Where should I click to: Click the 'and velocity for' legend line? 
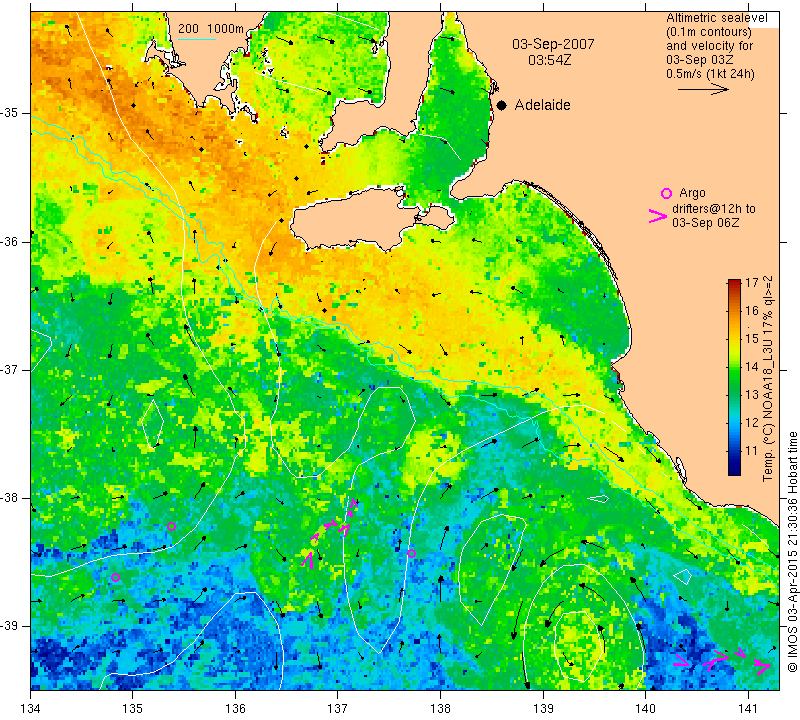point(710,45)
